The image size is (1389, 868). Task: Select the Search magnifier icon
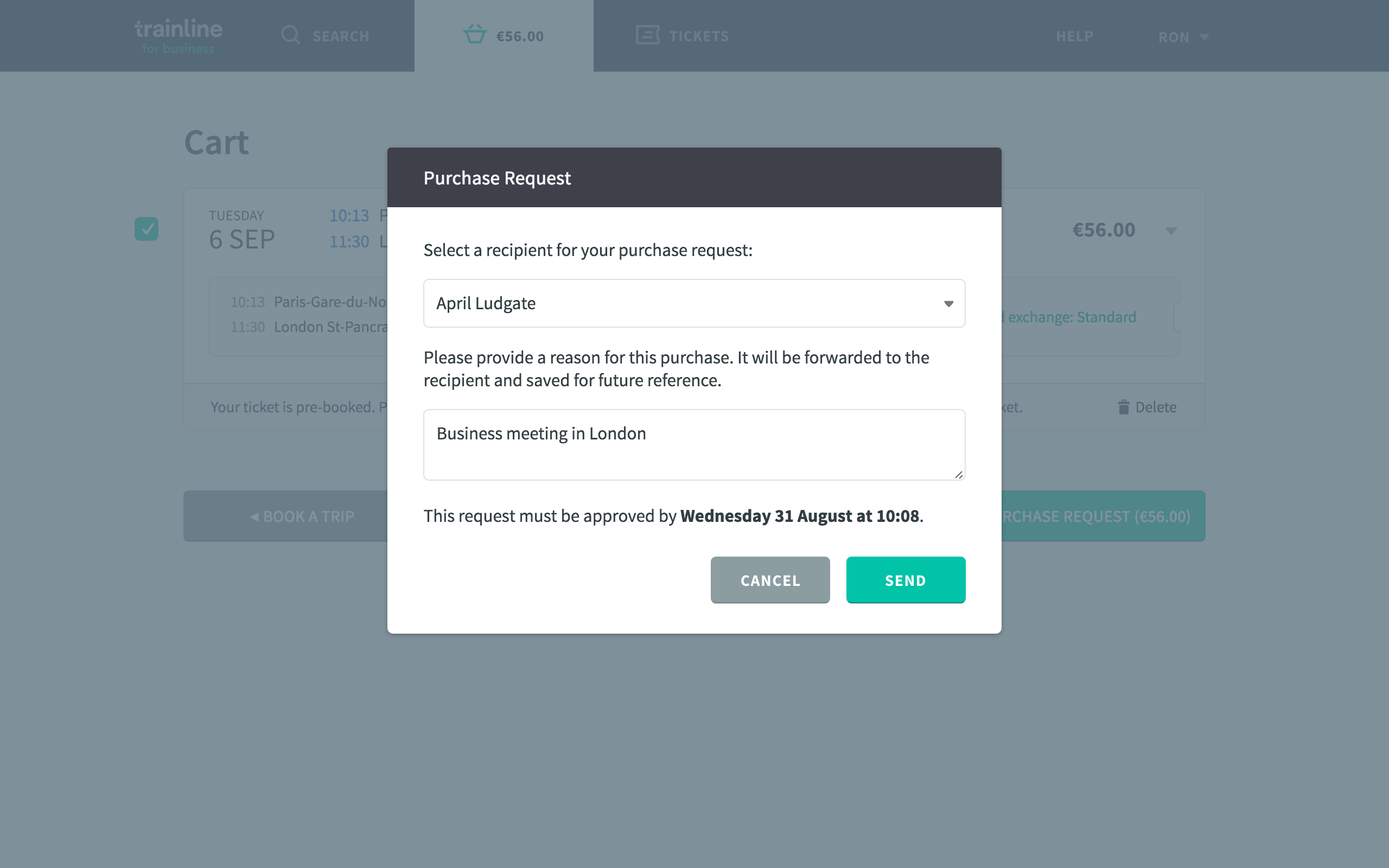coord(290,35)
